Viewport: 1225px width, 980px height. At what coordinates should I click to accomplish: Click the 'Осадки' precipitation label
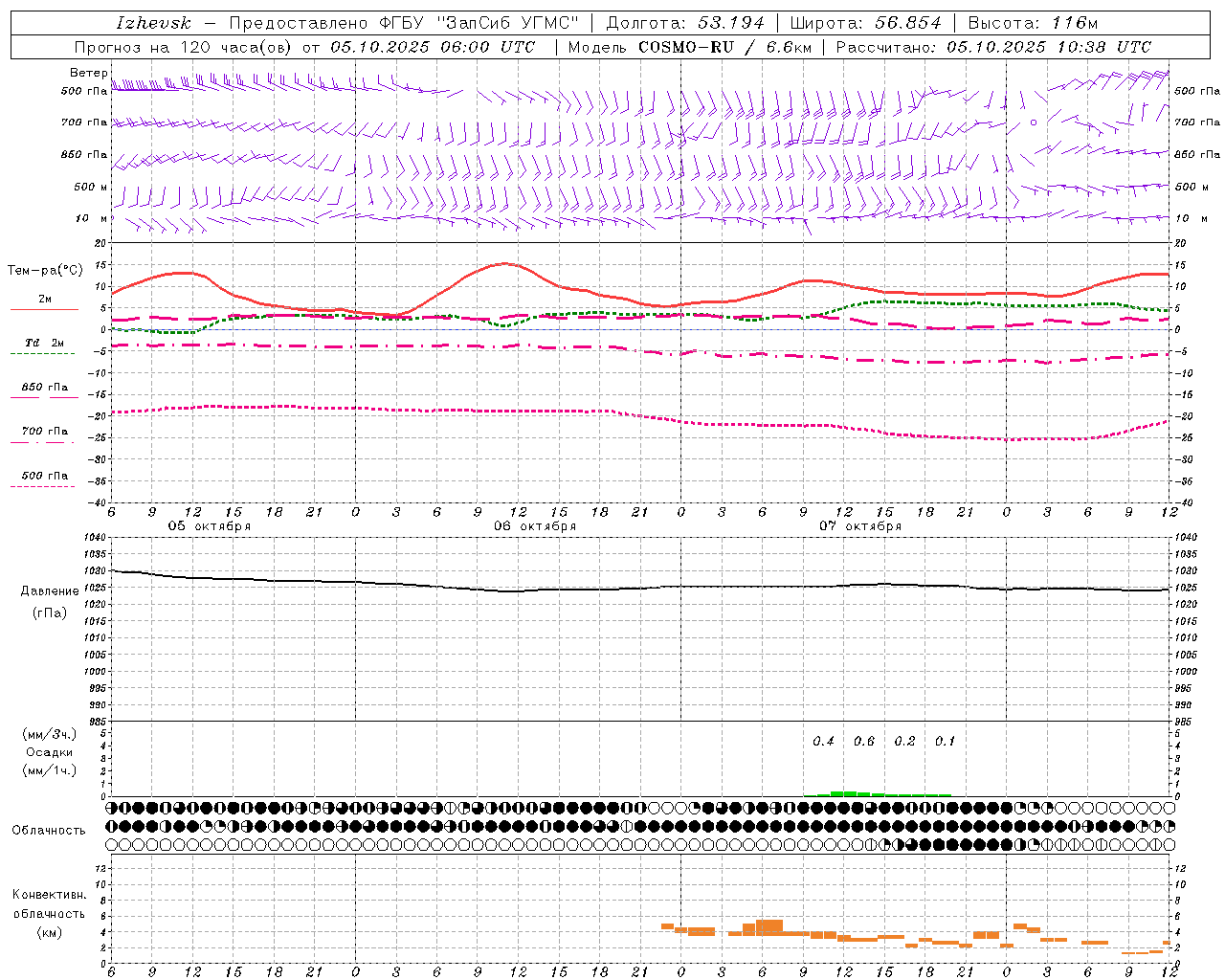[50, 752]
